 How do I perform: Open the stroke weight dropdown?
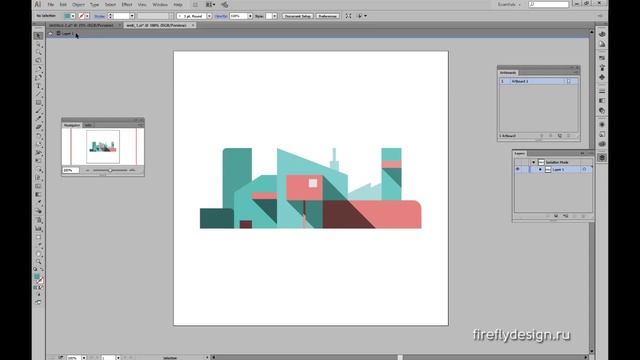132,16
